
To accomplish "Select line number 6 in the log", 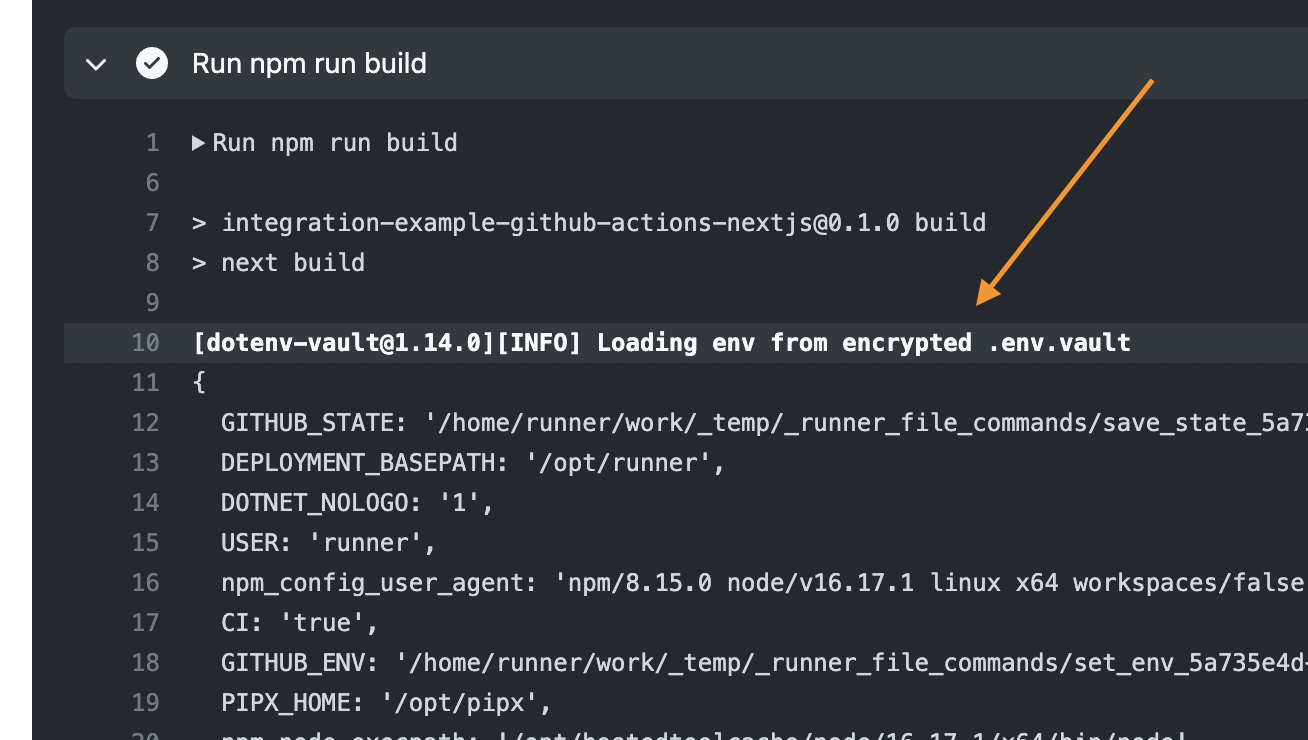I will [152, 183].
